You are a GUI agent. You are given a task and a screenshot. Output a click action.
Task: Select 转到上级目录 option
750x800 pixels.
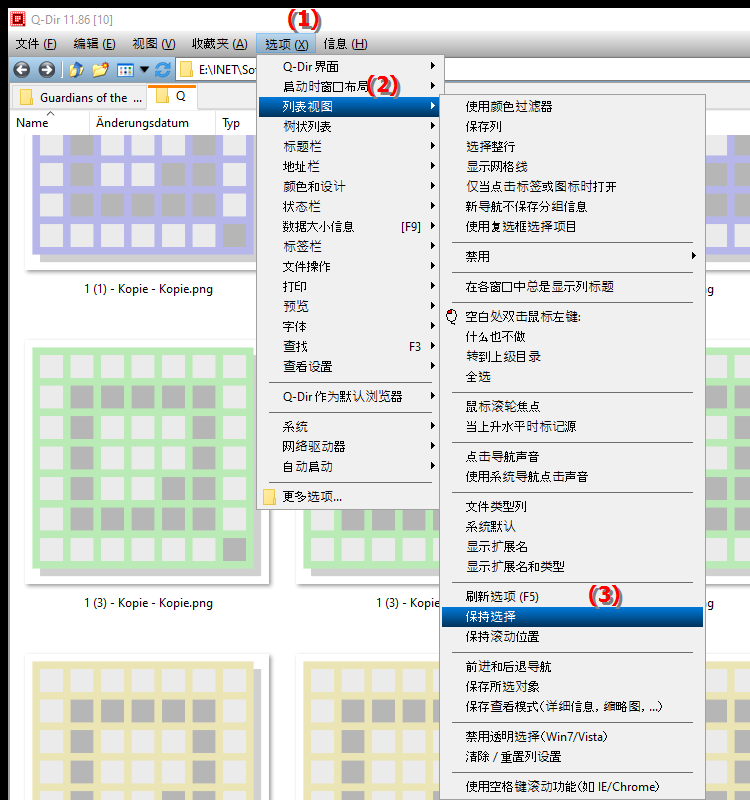pyautogui.click(x=572, y=356)
